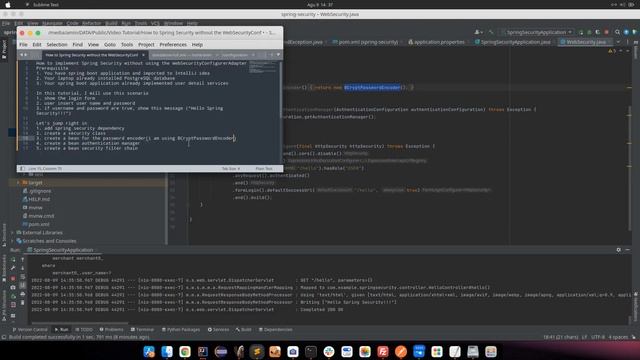
Task: Close the first Sublime Text tab
Action: (143, 55)
